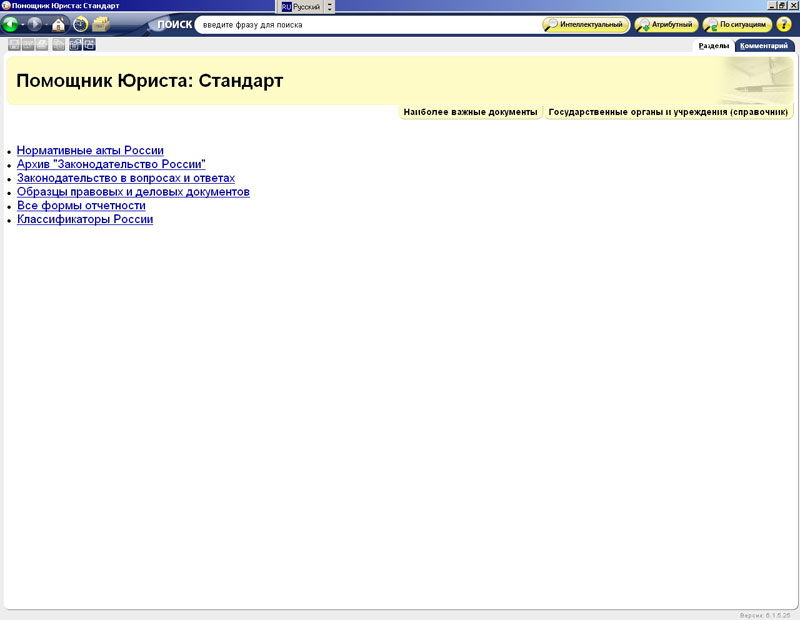This screenshot has height=620, width=800.
Task: Switch to the Комментарий tab
Action: click(x=764, y=45)
